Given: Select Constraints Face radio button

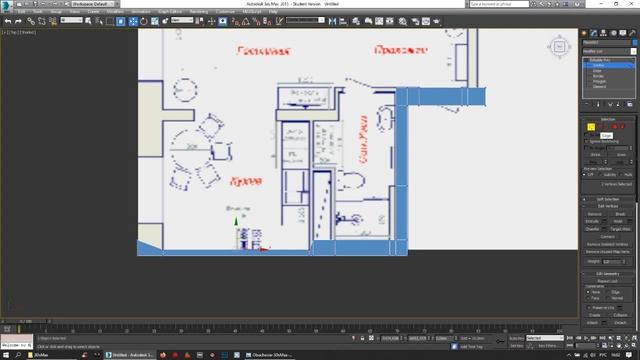Looking at the screenshot, I should click(x=588, y=298).
